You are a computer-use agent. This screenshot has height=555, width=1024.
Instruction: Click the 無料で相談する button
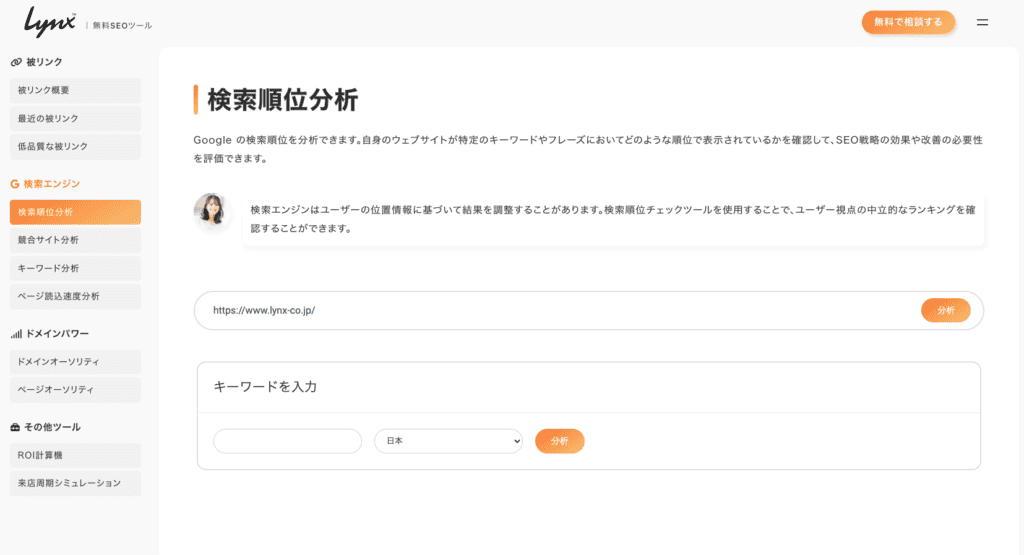[908, 22]
